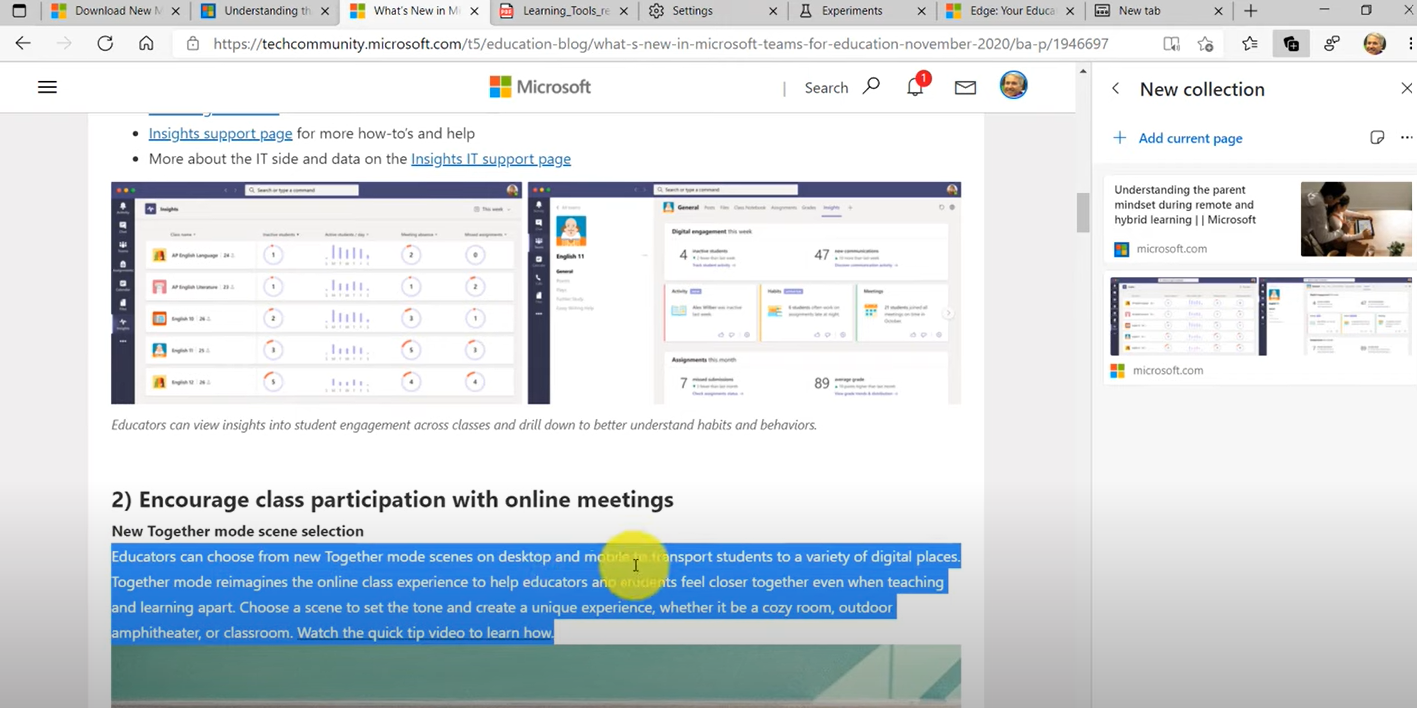
Task: Open the Microsoft site hamburger menu
Action: 47,87
